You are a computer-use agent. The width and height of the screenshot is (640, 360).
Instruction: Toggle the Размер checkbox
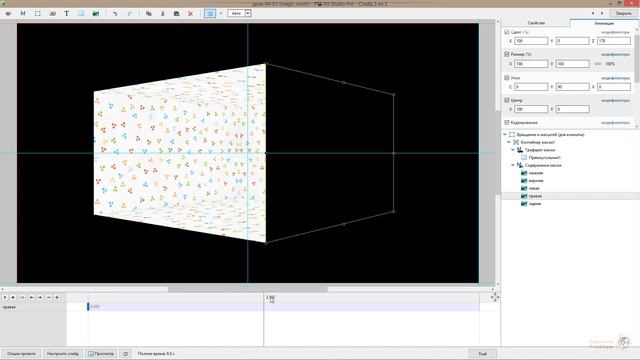point(507,54)
